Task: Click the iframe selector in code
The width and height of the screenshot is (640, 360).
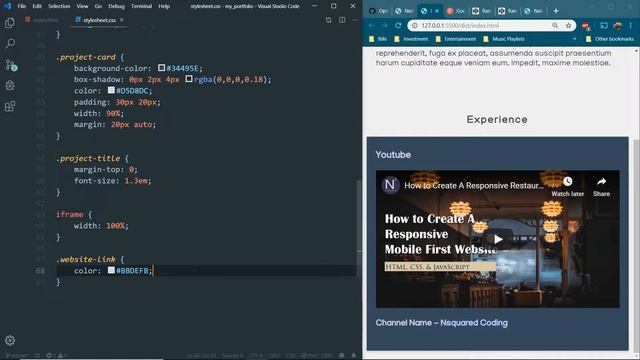Action: pos(69,214)
